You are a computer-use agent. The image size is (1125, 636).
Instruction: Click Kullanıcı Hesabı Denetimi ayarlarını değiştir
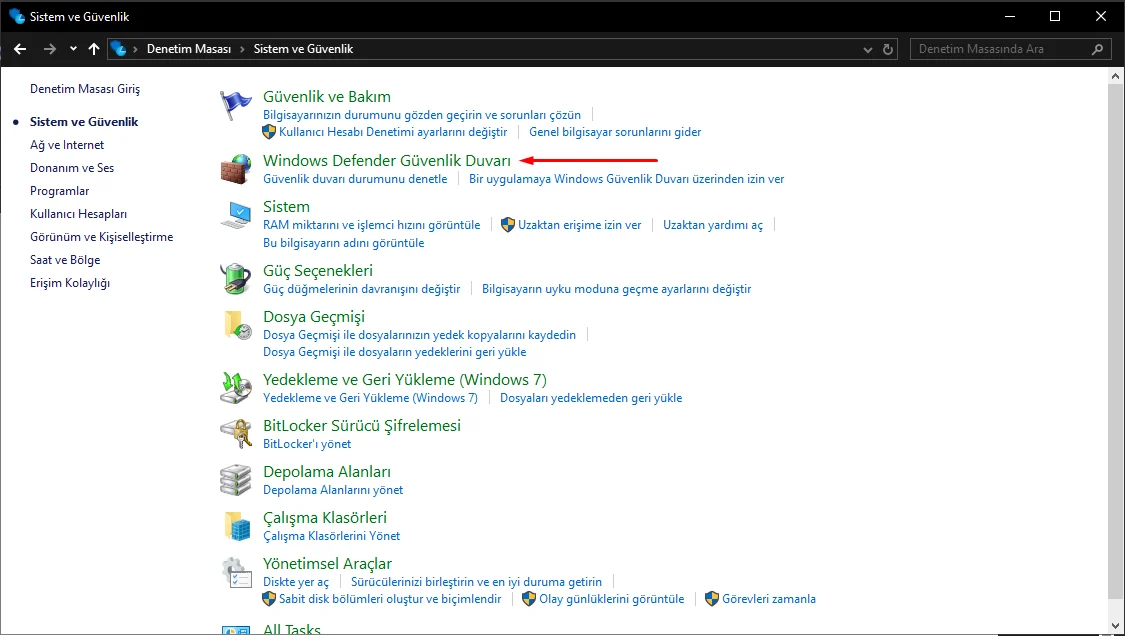tap(393, 132)
